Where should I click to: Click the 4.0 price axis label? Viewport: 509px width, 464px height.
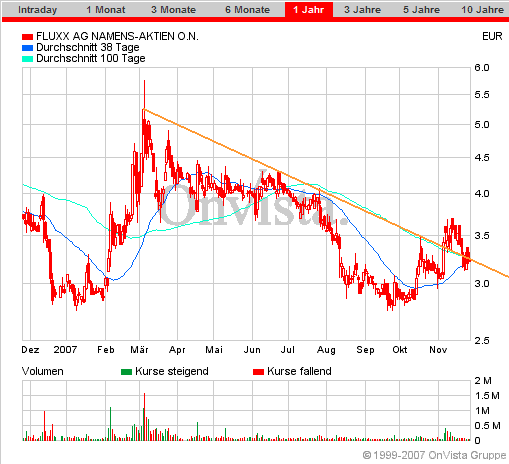tap(482, 193)
